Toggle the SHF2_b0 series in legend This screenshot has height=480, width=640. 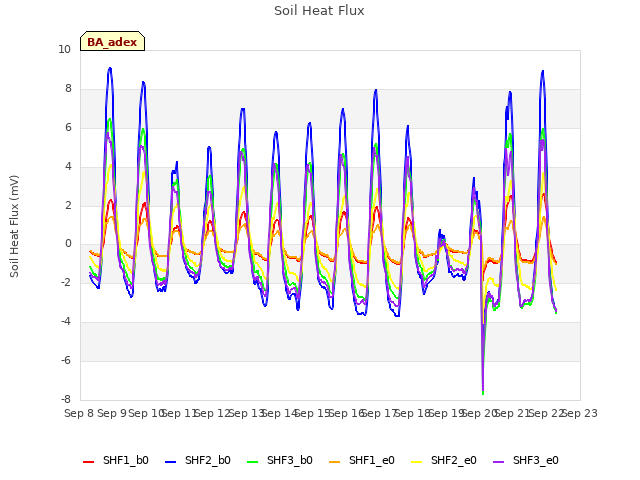pyautogui.click(x=198, y=460)
